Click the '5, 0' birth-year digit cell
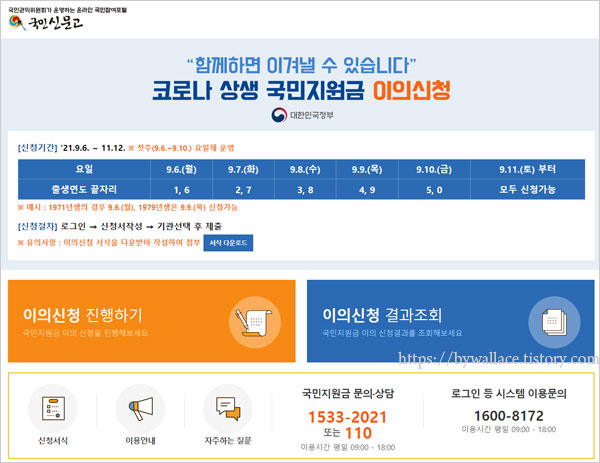 tap(434, 189)
